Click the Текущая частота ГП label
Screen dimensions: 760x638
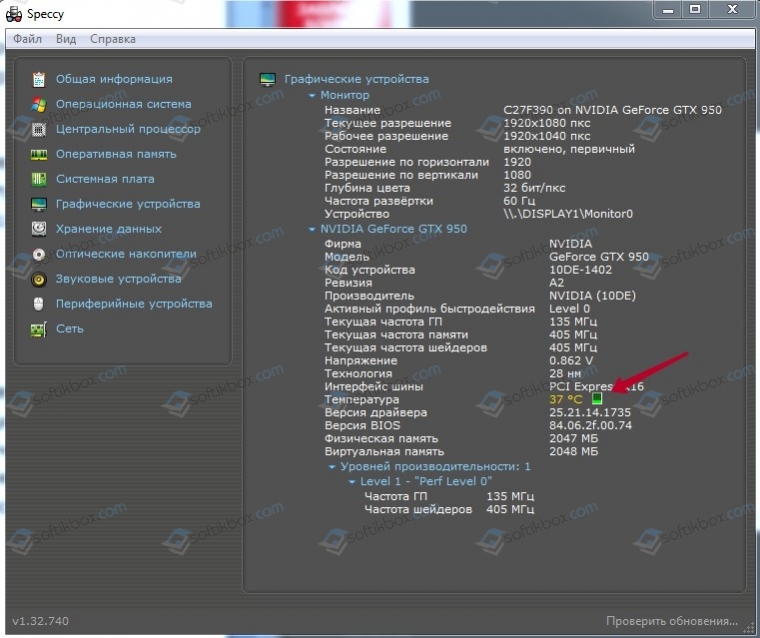click(x=383, y=322)
